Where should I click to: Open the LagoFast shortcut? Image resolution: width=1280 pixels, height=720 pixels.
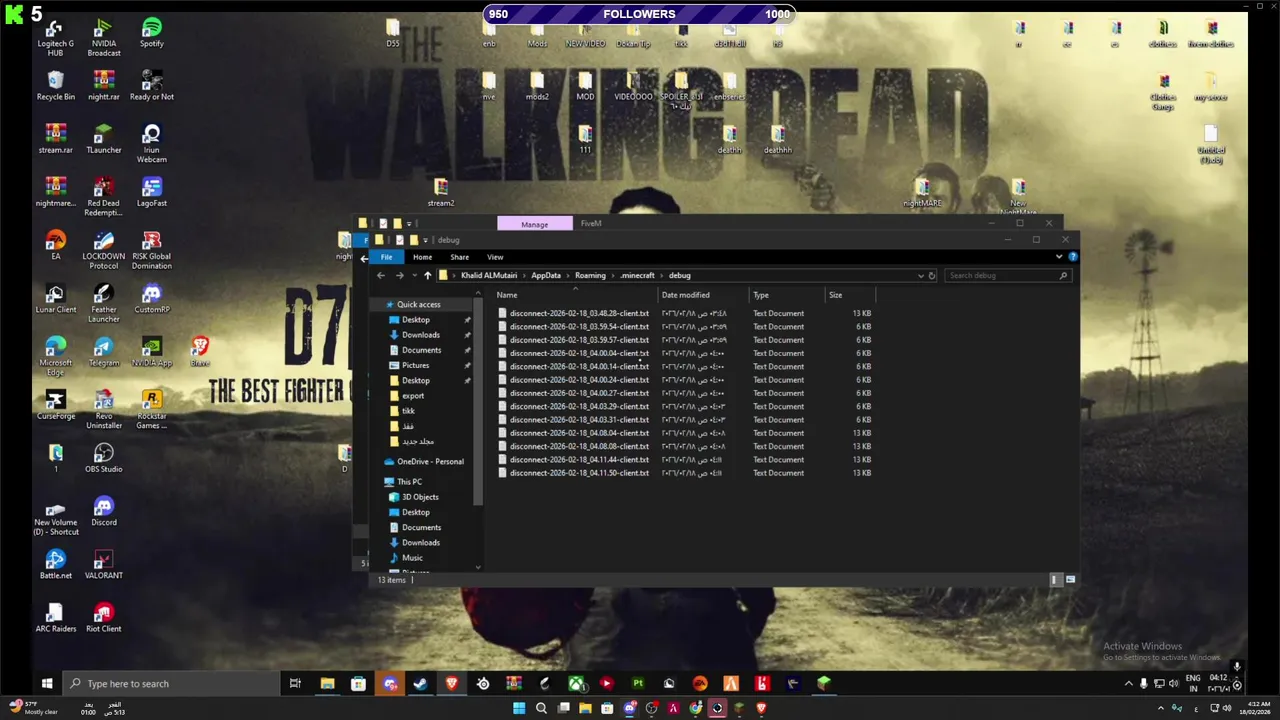(152, 192)
